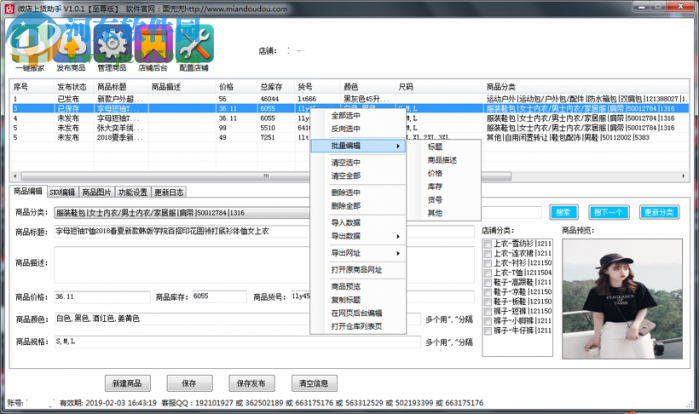
Task: Select 价格 in the batch edit submenu
Action: point(435,172)
